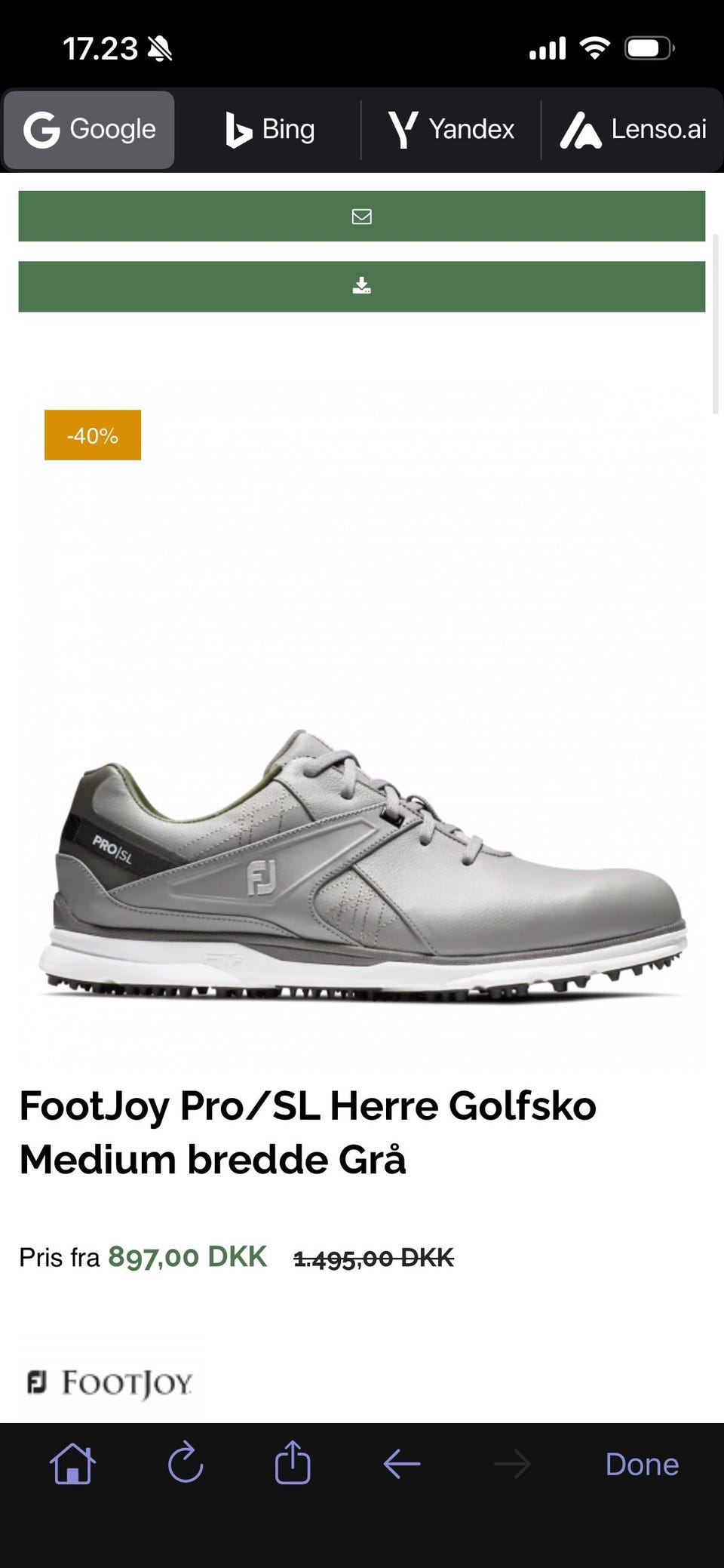Click the page scrollbar on right edge
Image resolution: width=724 pixels, height=1568 pixels.
(x=716, y=324)
